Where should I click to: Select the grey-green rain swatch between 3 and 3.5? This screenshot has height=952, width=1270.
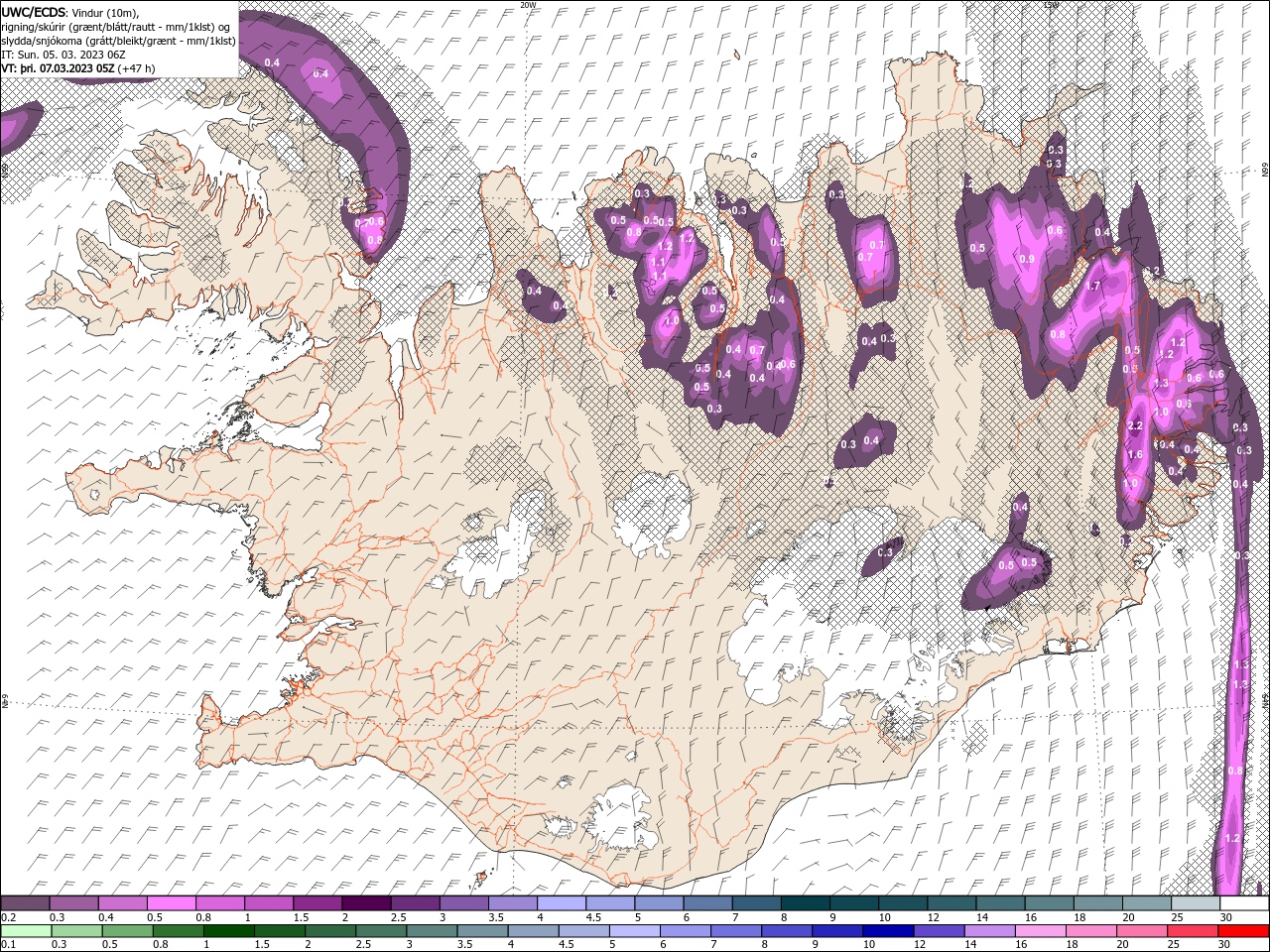pos(431,931)
